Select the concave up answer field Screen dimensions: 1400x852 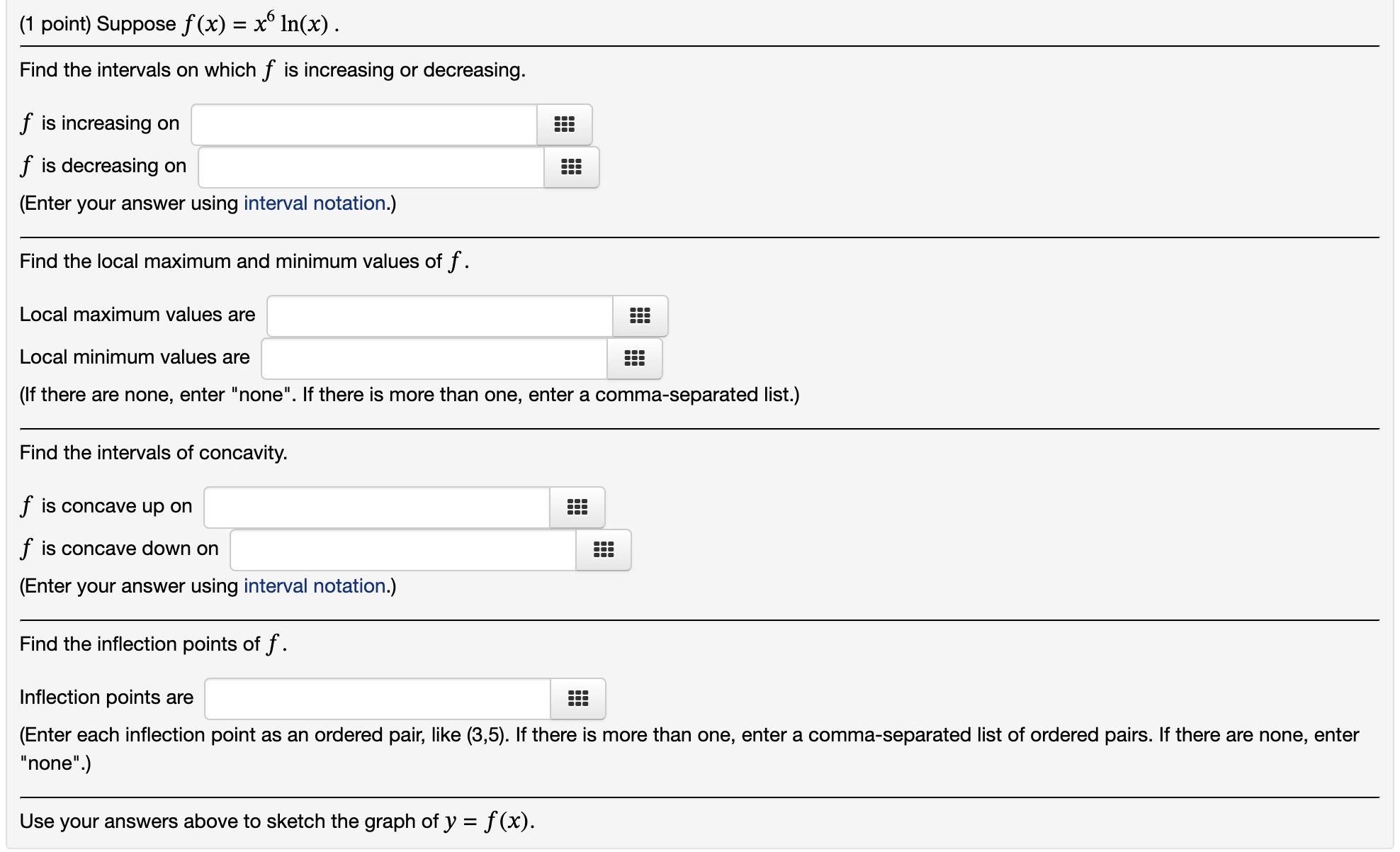pyautogui.click(x=376, y=508)
